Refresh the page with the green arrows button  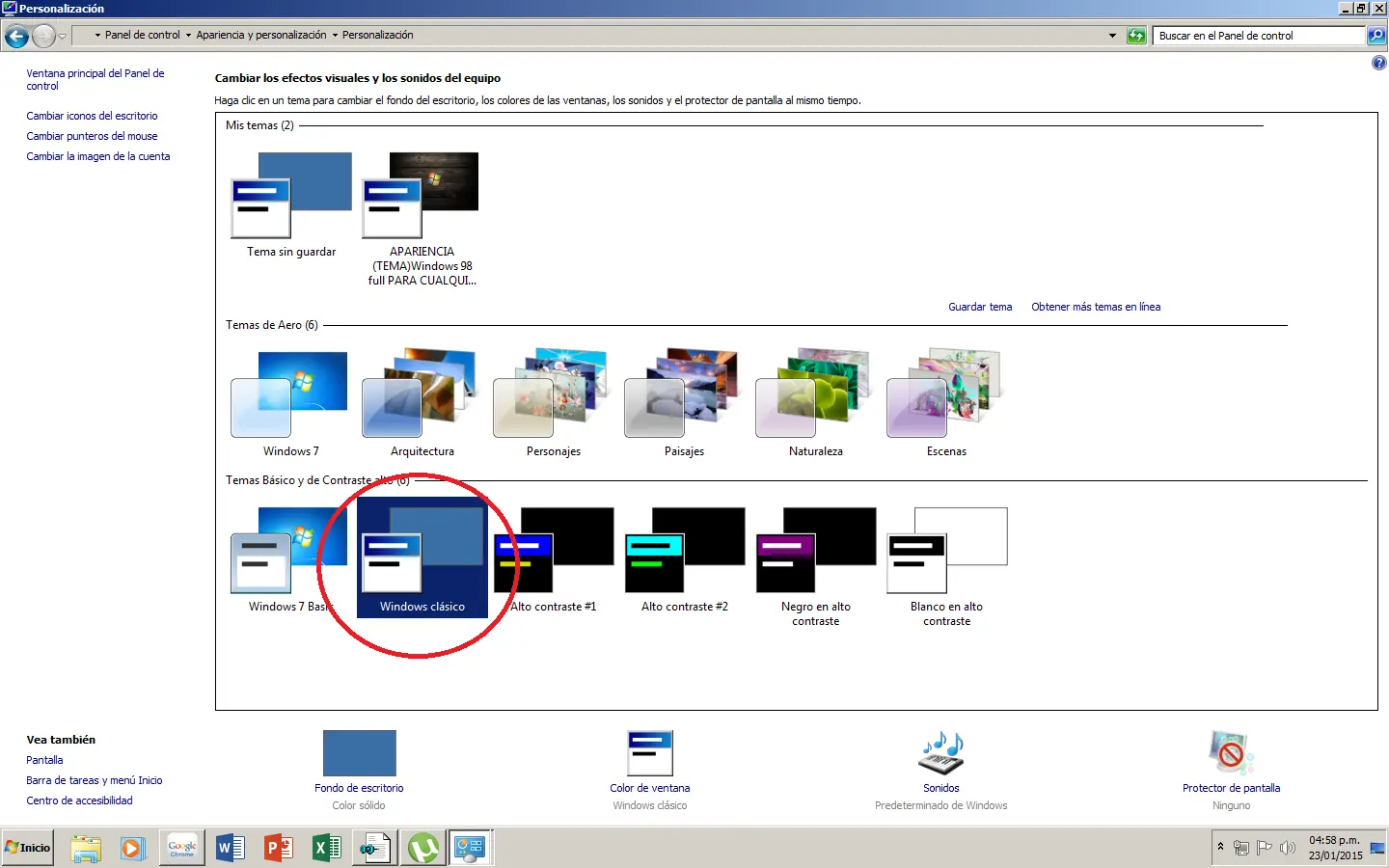[x=1136, y=36]
